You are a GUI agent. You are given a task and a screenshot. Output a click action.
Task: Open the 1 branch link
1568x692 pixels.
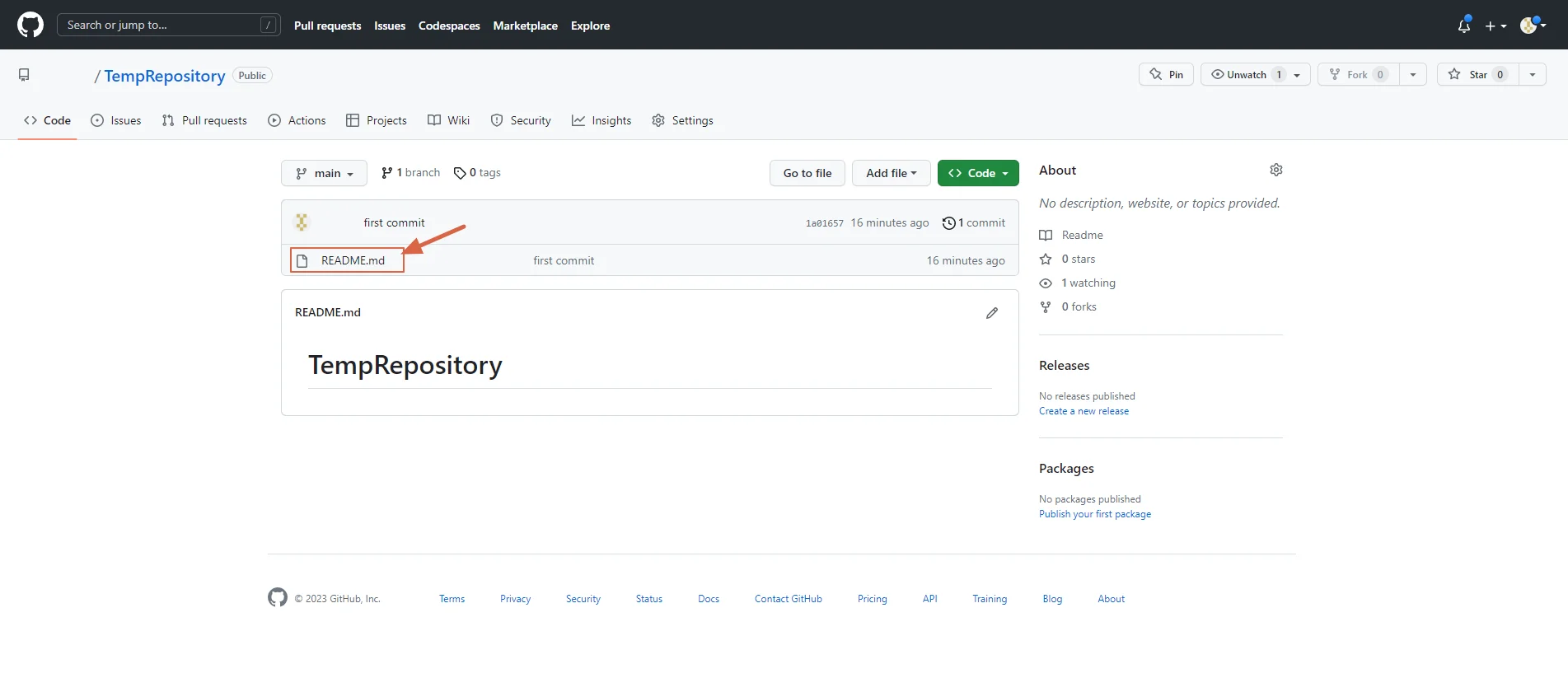tap(410, 172)
